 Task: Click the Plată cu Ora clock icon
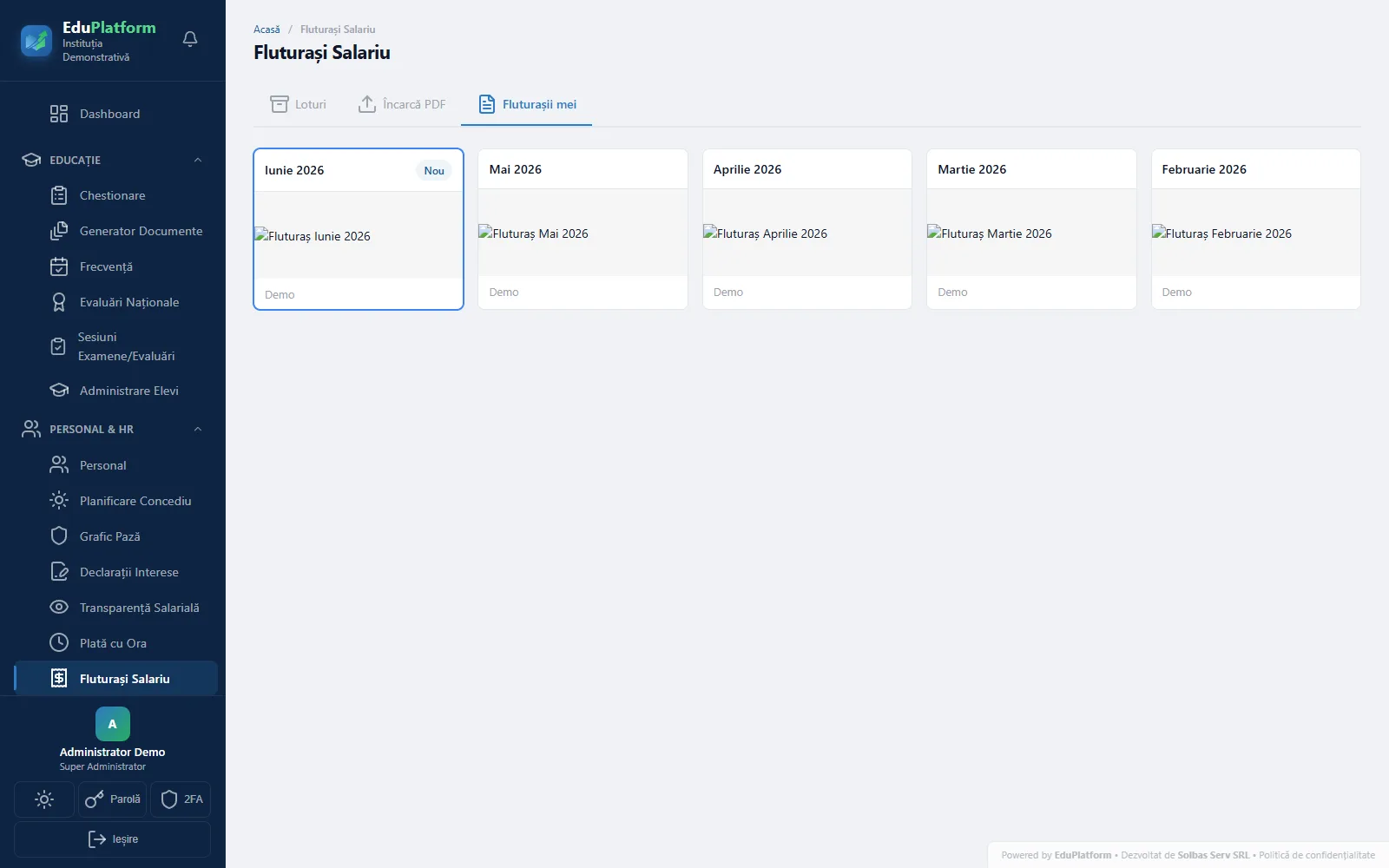click(x=59, y=643)
